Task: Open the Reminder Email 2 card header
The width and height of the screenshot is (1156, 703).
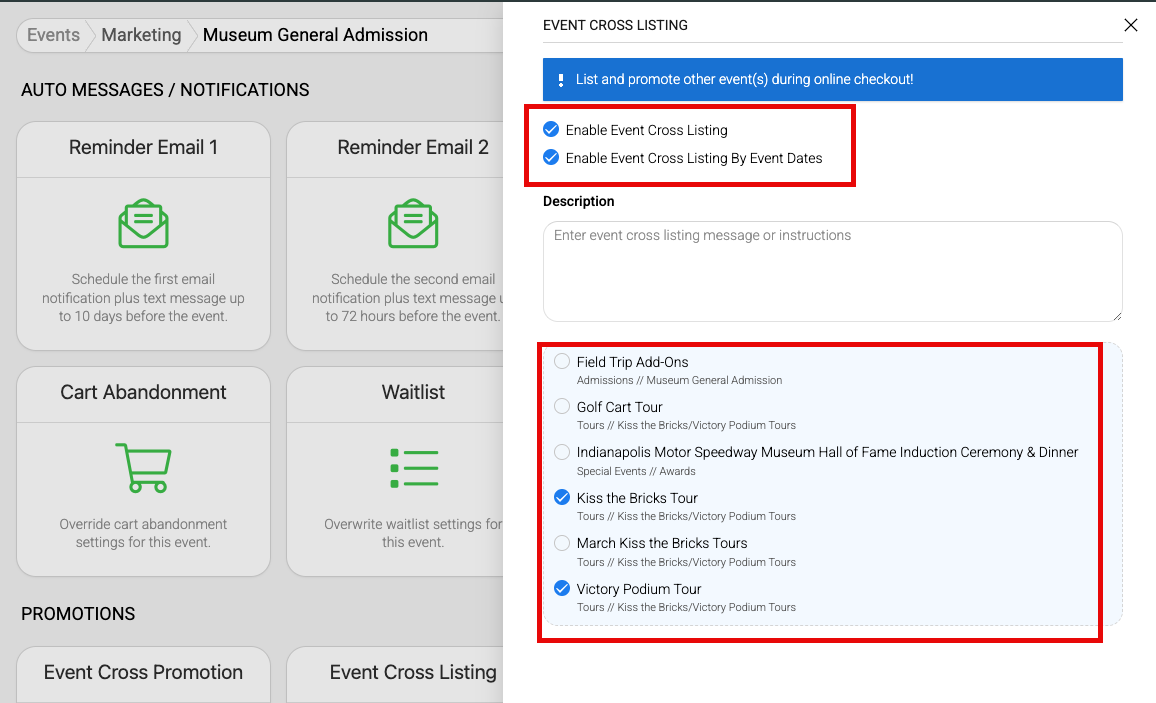Action: coord(396,150)
